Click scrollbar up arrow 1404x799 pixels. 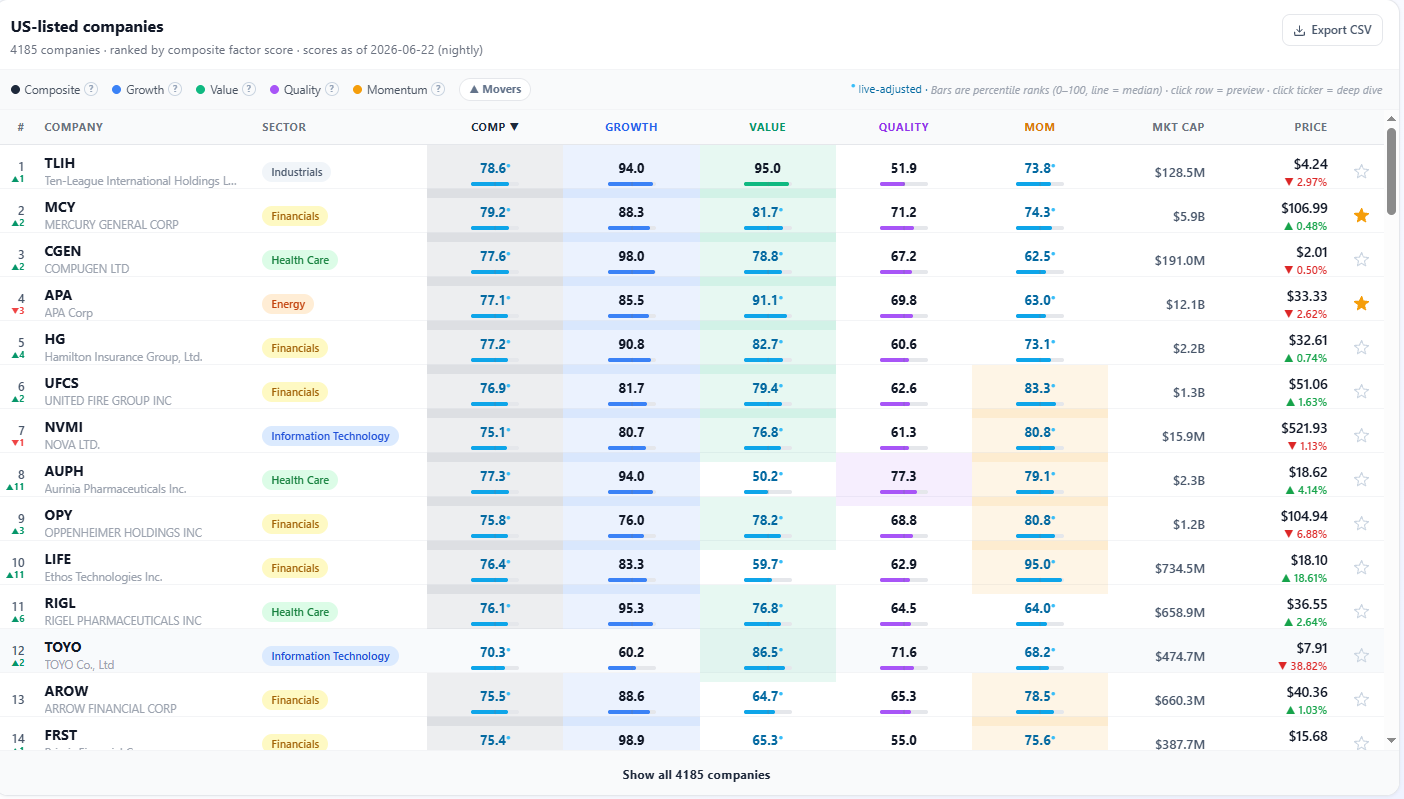(x=1391, y=121)
